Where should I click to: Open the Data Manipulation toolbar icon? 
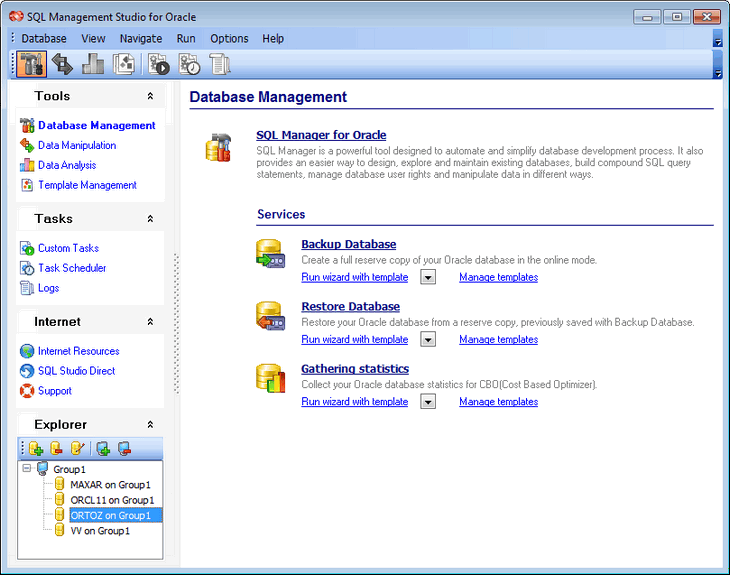point(62,64)
